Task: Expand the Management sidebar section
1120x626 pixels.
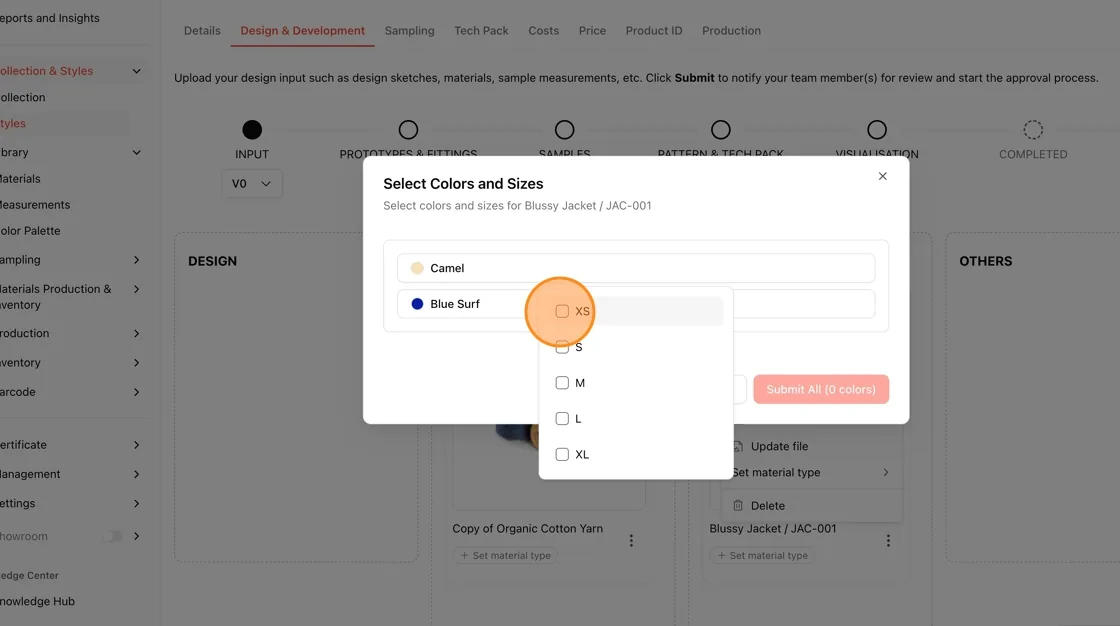Action: pos(136,475)
